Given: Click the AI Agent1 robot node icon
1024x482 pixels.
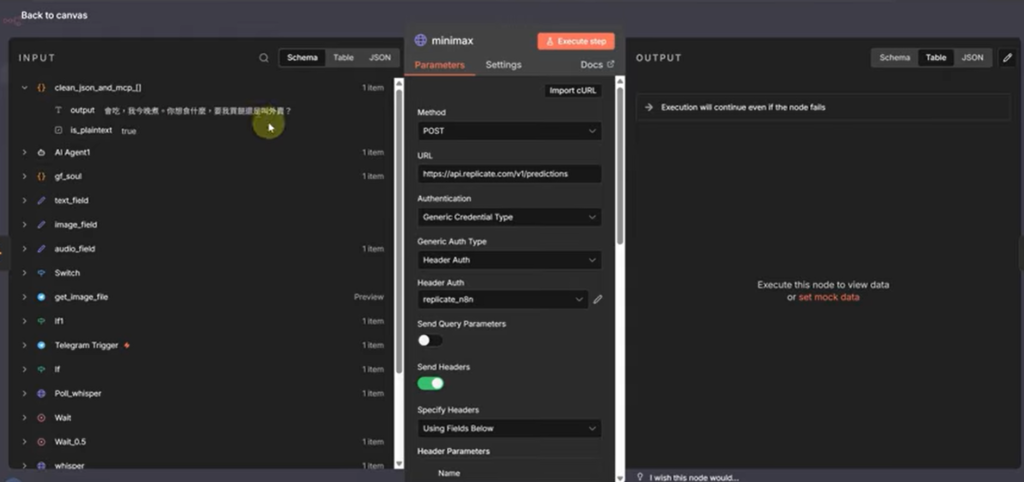Looking at the screenshot, I should [41, 152].
